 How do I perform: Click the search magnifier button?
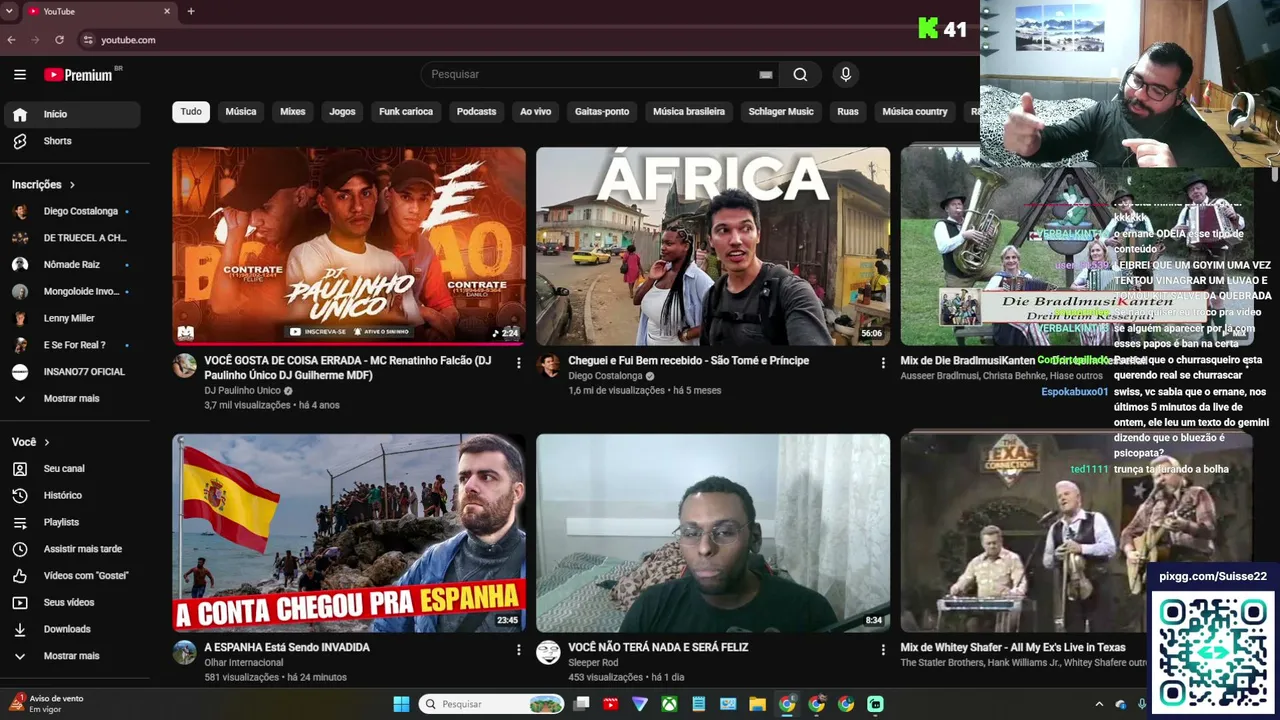pos(800,74)
